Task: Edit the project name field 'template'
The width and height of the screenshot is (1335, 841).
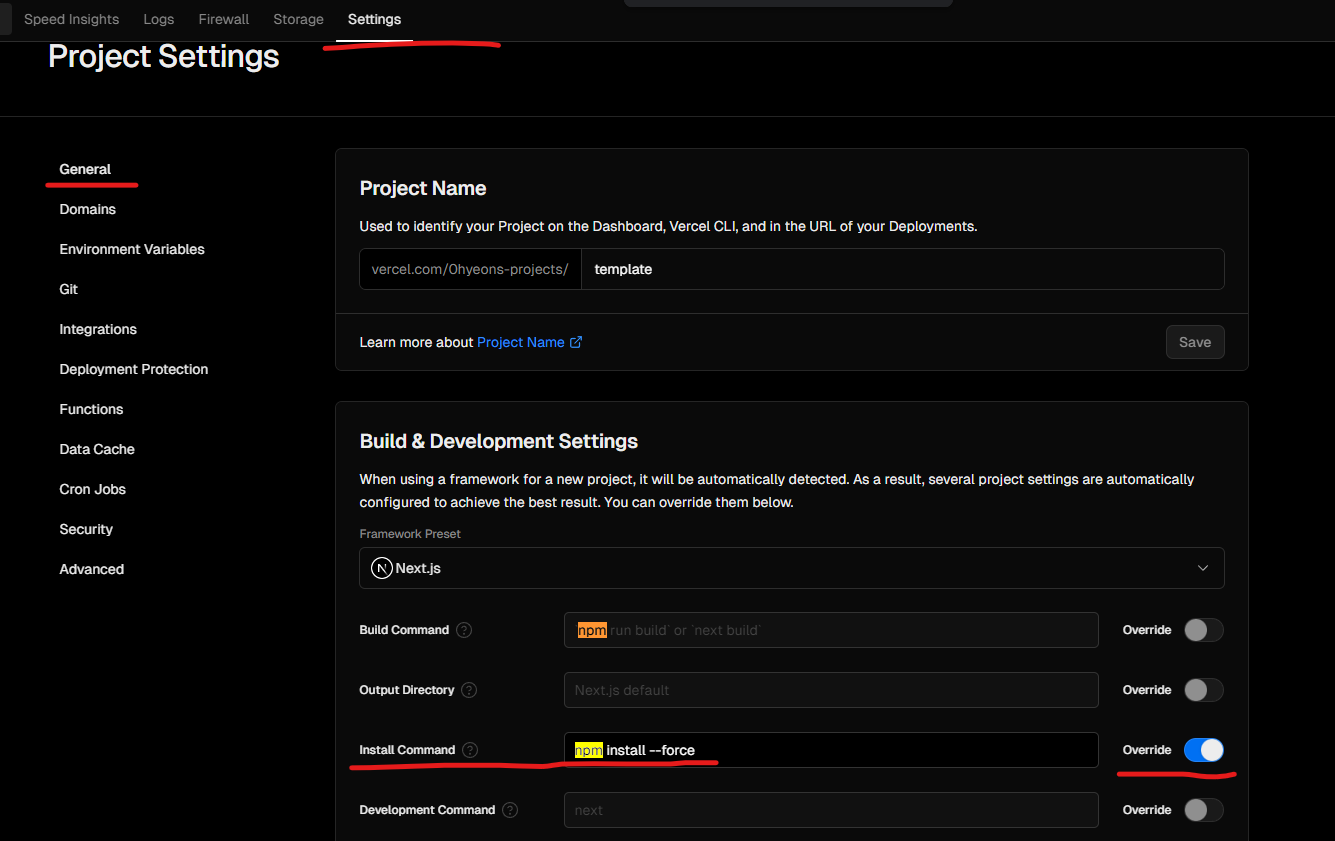Action: tap(903, 269)
